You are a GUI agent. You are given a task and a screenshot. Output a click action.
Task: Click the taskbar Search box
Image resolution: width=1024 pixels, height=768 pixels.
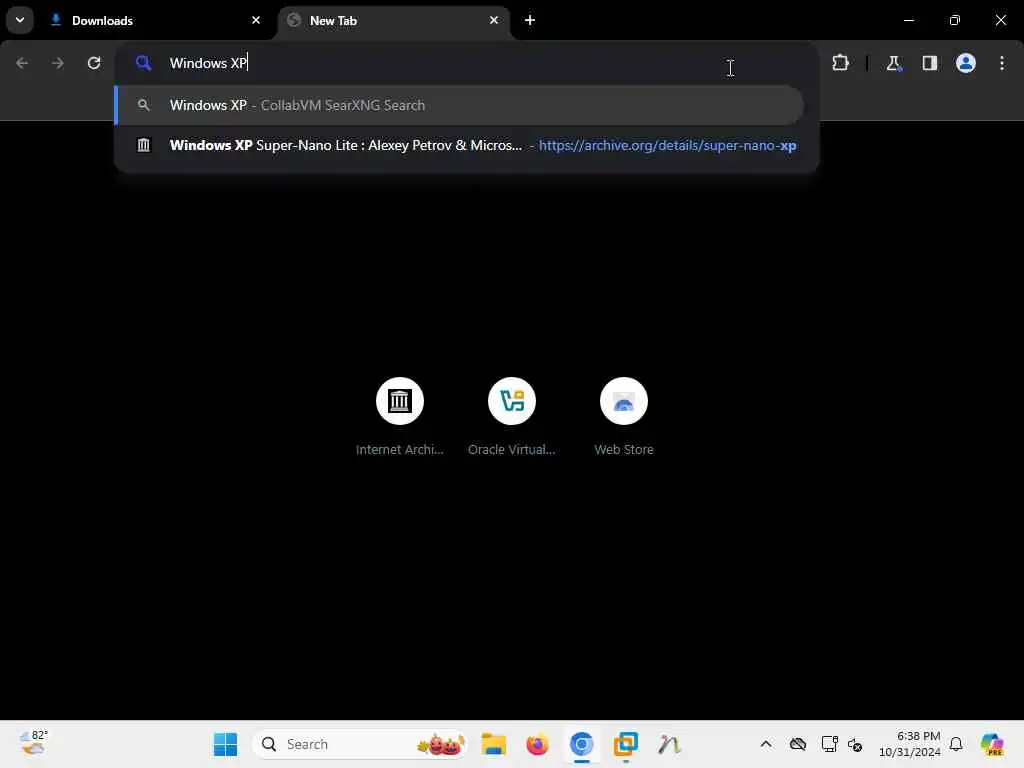[360, 744]
